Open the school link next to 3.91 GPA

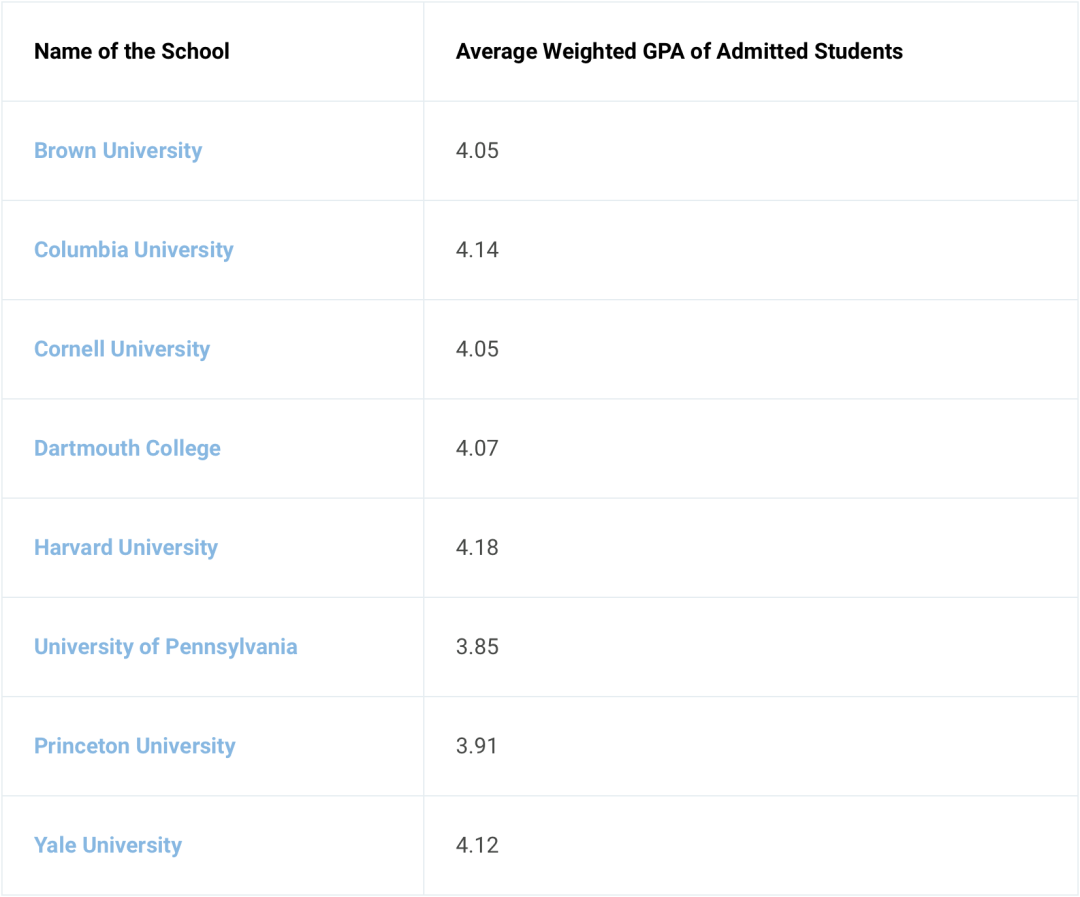(135, 746)
